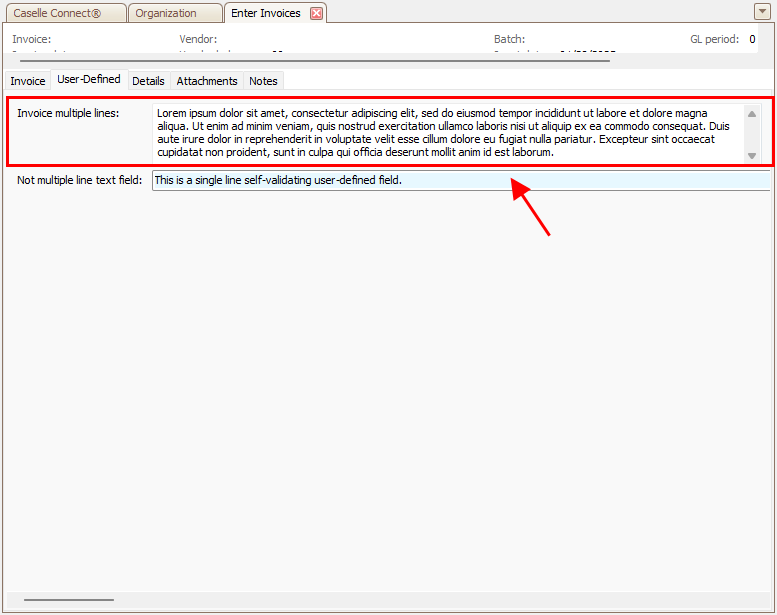Select the User-Defined sub-tab
Screen dimensions: 777x615
(x=89, y=79)
